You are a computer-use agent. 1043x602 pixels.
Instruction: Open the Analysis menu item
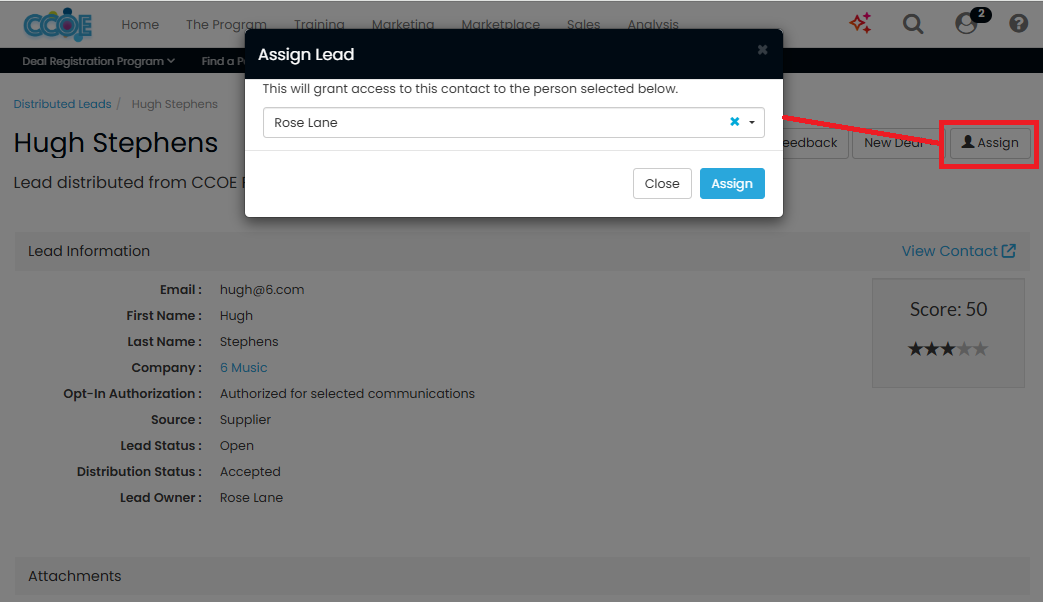[x=653, y=24]
